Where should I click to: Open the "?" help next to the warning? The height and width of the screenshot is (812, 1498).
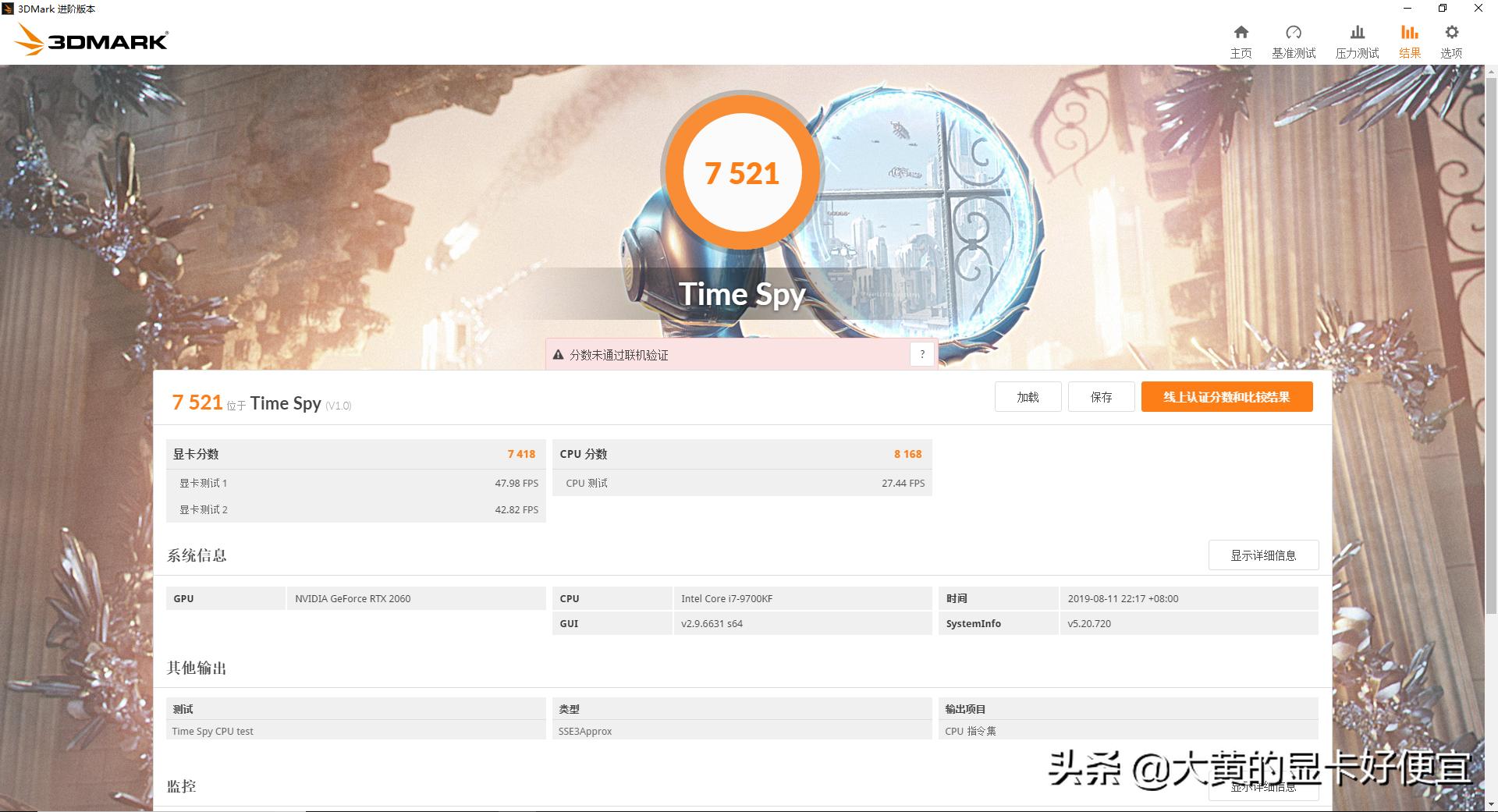coord(922,353)
